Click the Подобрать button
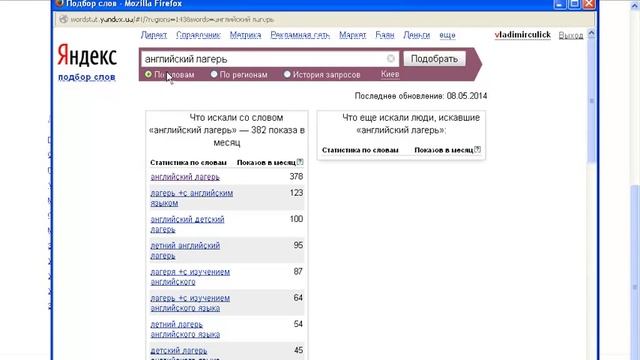 434,59
